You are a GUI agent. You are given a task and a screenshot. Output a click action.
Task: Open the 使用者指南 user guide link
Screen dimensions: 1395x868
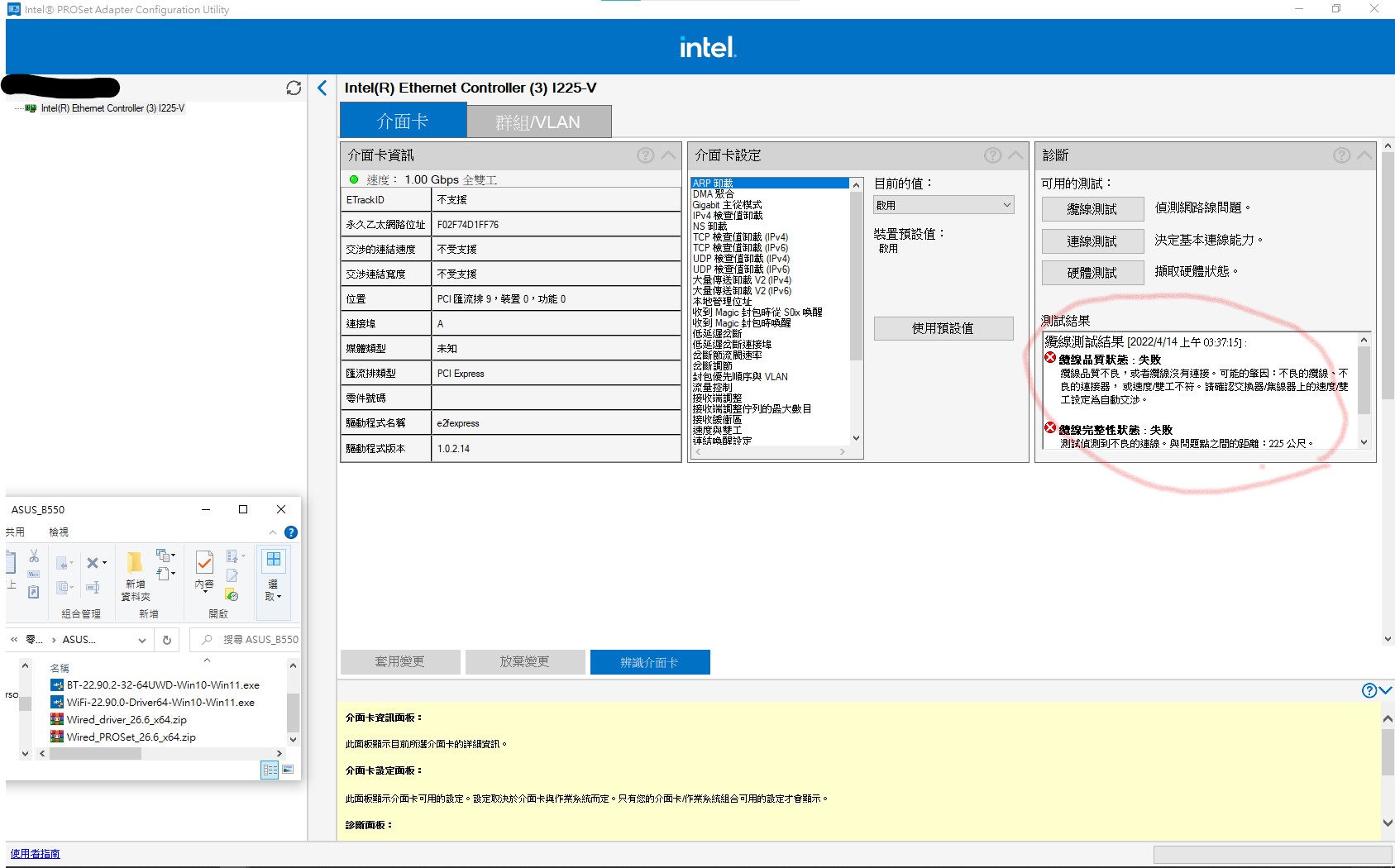coord(33,854)
